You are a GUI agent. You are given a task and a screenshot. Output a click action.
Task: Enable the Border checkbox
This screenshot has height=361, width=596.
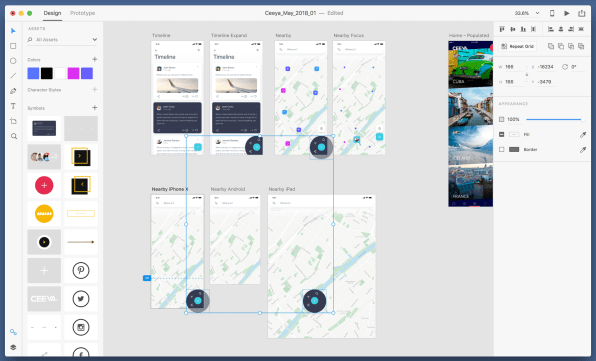501,150
